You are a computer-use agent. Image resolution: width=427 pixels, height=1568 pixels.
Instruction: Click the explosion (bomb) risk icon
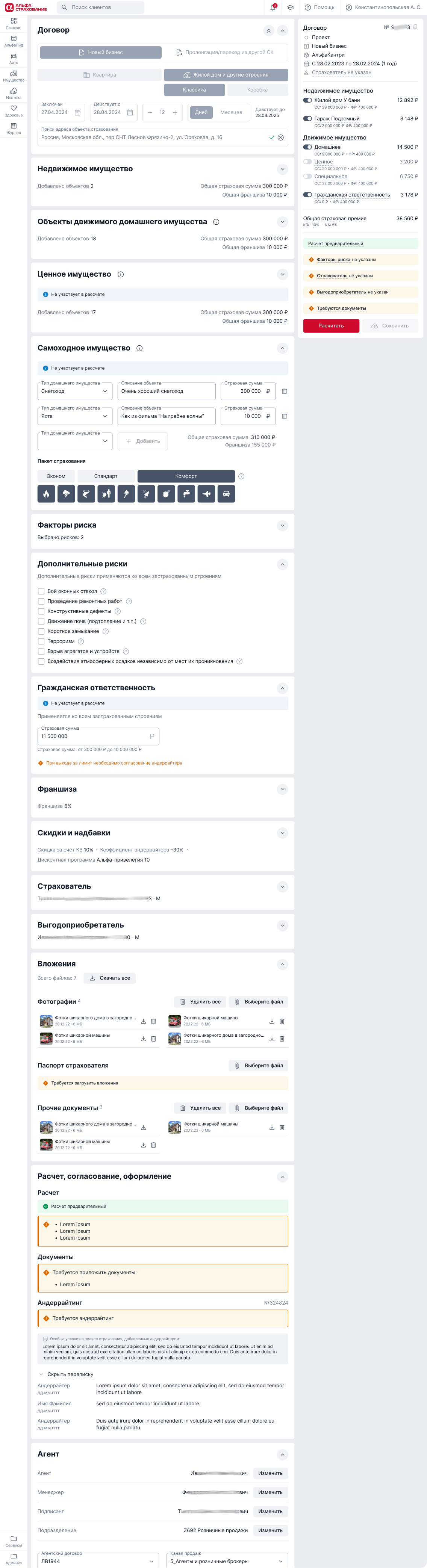click(x=166, y=494)
